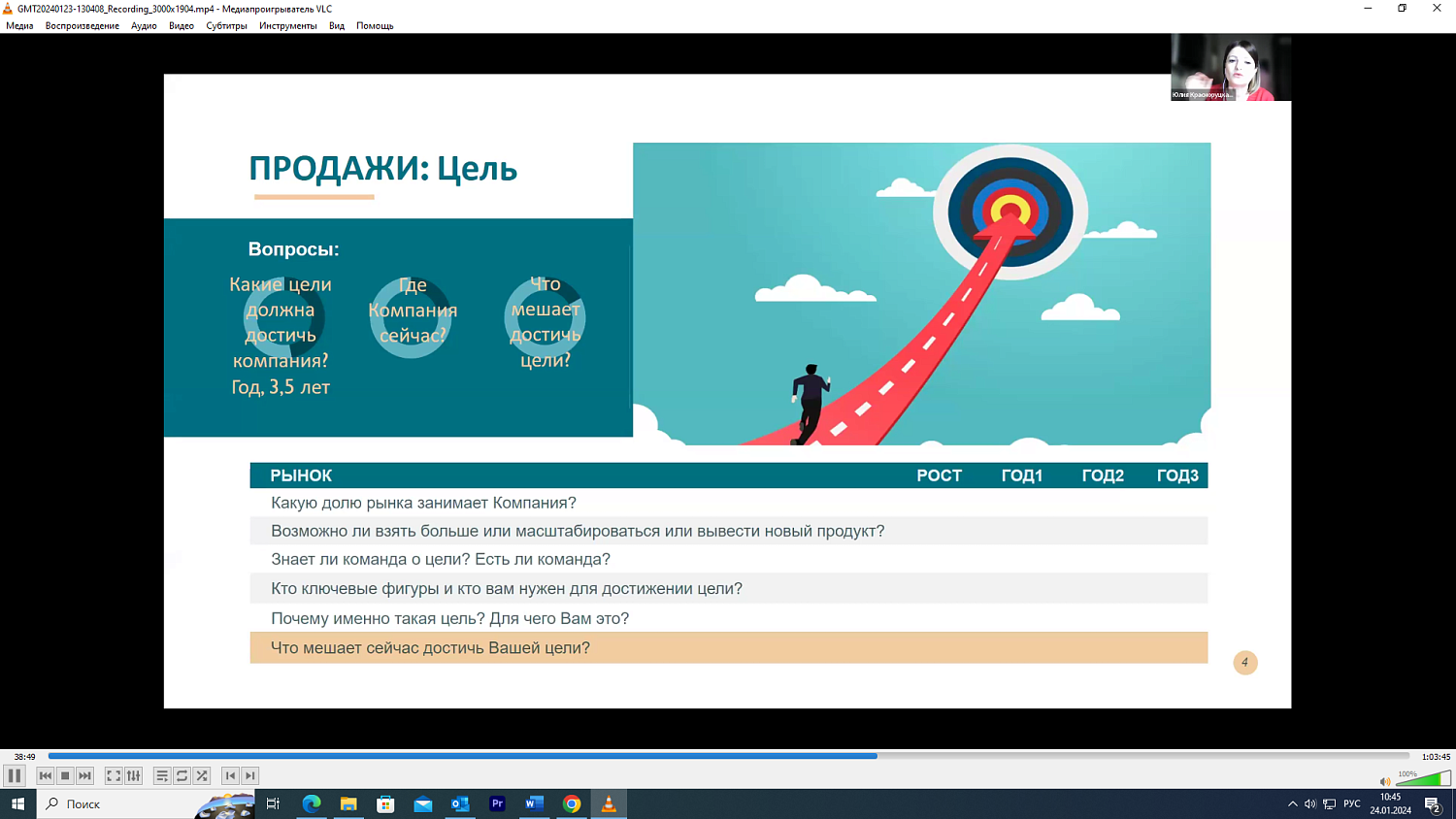The image size is (1456, 819).
Task: Click the Windows Поиск search box
Action: point(116,804)
